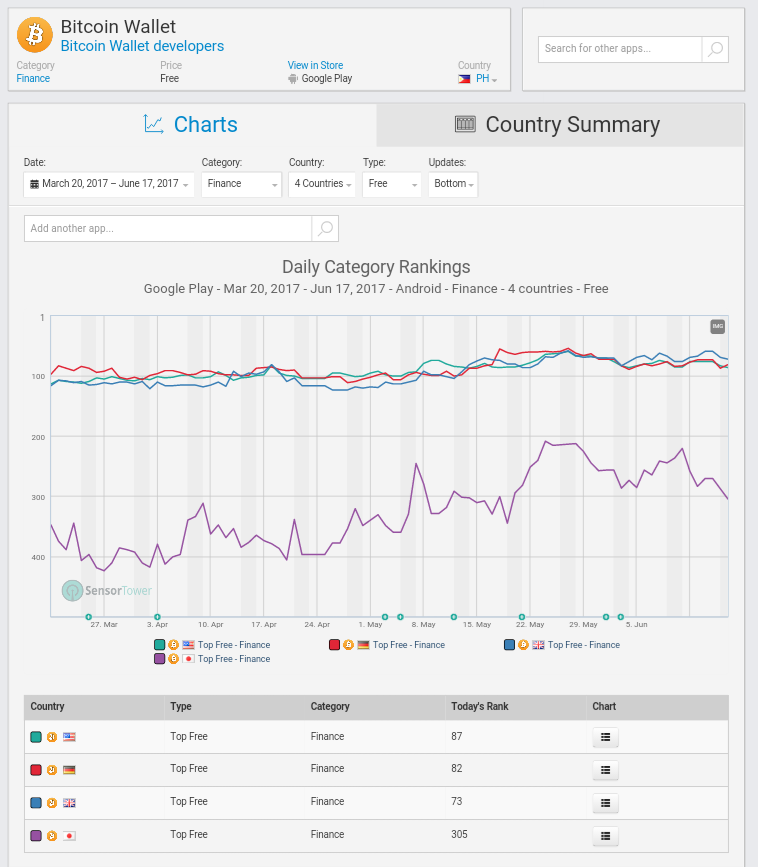The height and width of the screenshot is (867, 758).
Task: Open chart list for UK row
Action: (x=604, y=802)
